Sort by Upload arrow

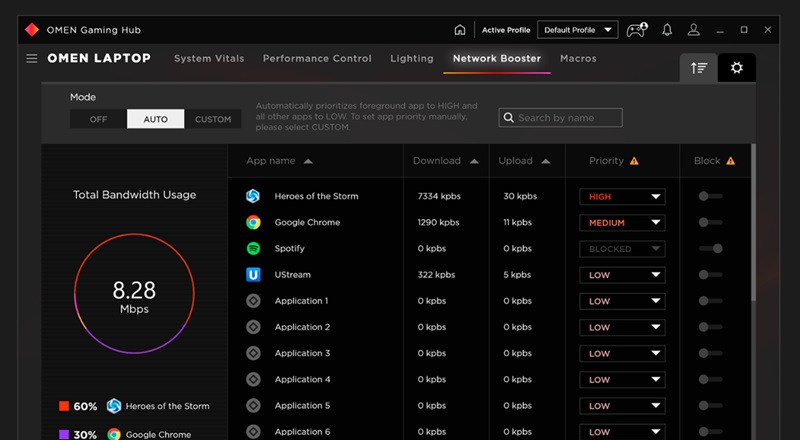coord(545,161)
